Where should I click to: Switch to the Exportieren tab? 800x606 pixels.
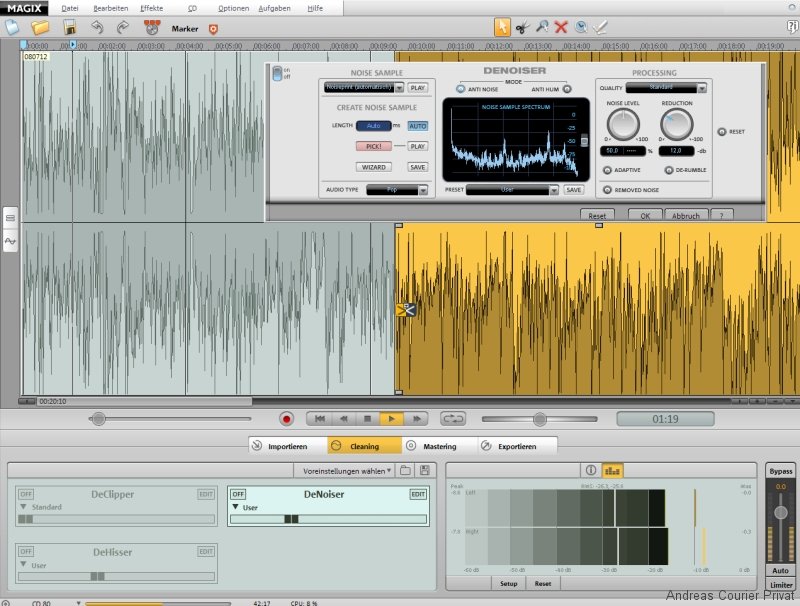[x=517, y=446]
